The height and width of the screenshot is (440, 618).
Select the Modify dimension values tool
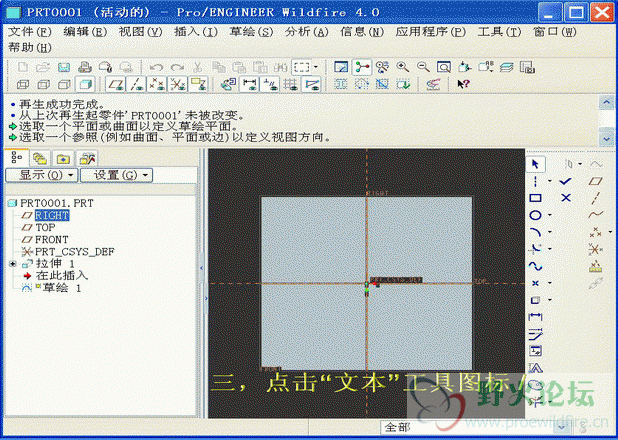point(535,334)
